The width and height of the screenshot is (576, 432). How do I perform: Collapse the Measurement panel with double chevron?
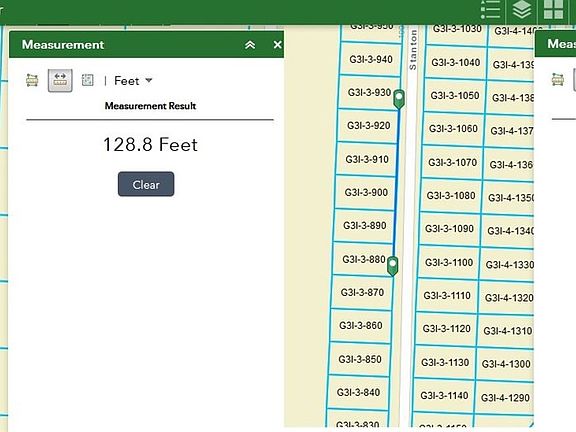pyautogui.click(x=250, y=45)
